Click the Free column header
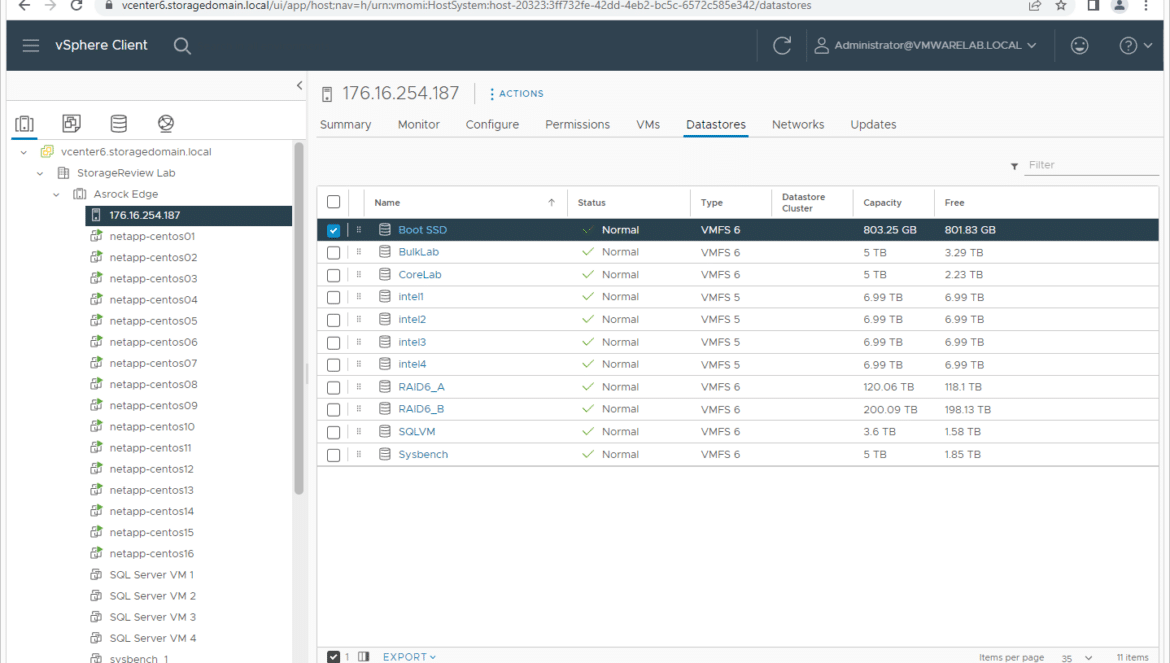 [954, 203]
